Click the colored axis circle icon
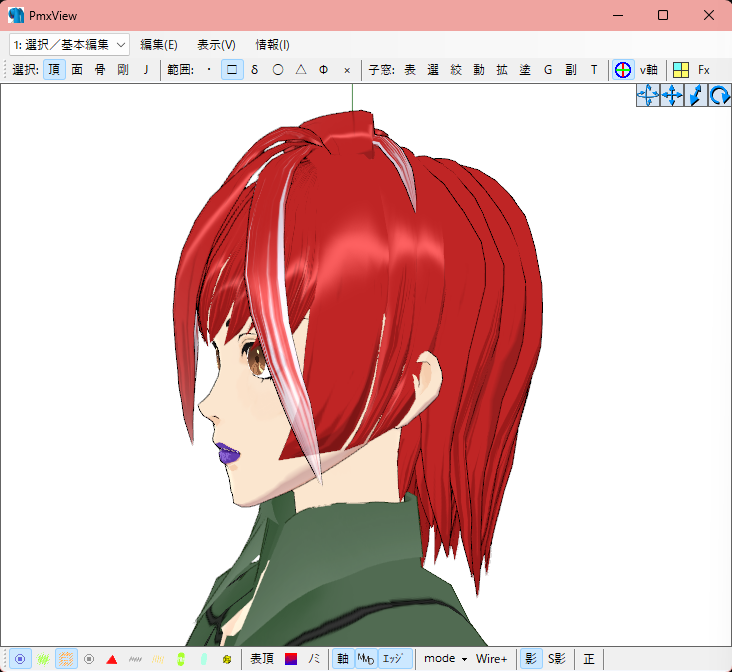Screen dimensions: 732x672 (x=622, y=70)
